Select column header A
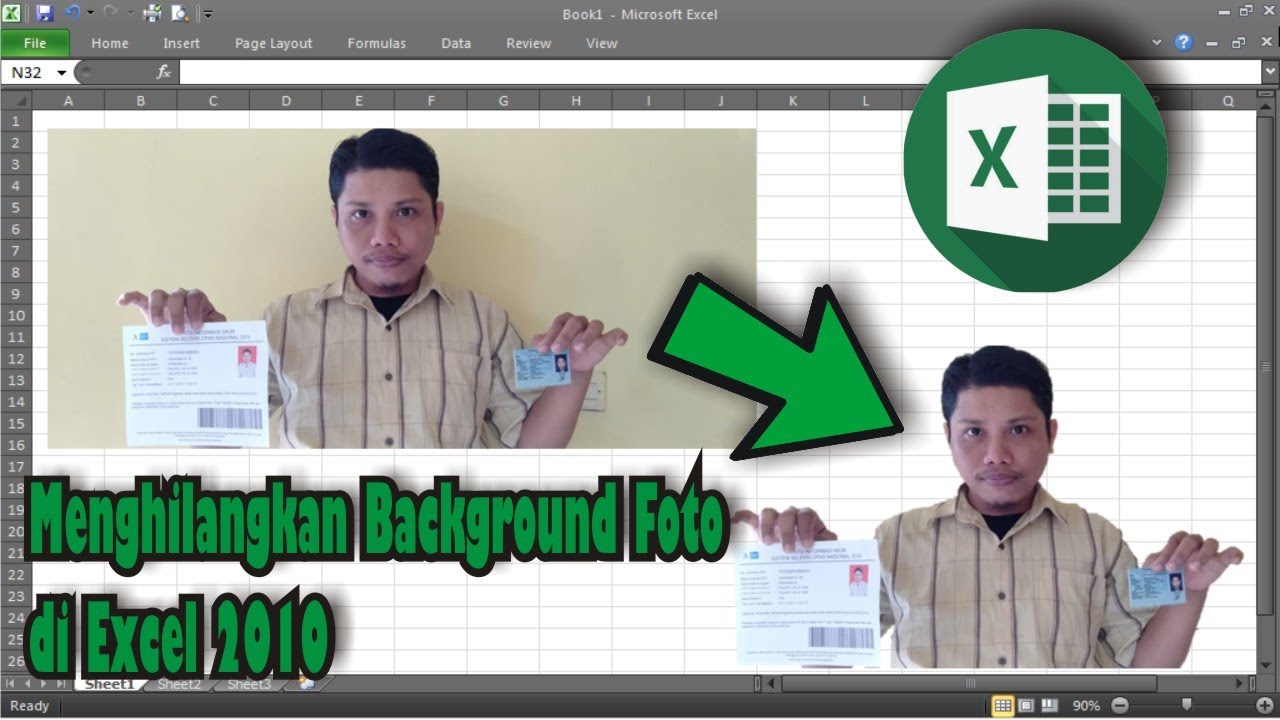The image size is (1280, 720). coord(68,100)
